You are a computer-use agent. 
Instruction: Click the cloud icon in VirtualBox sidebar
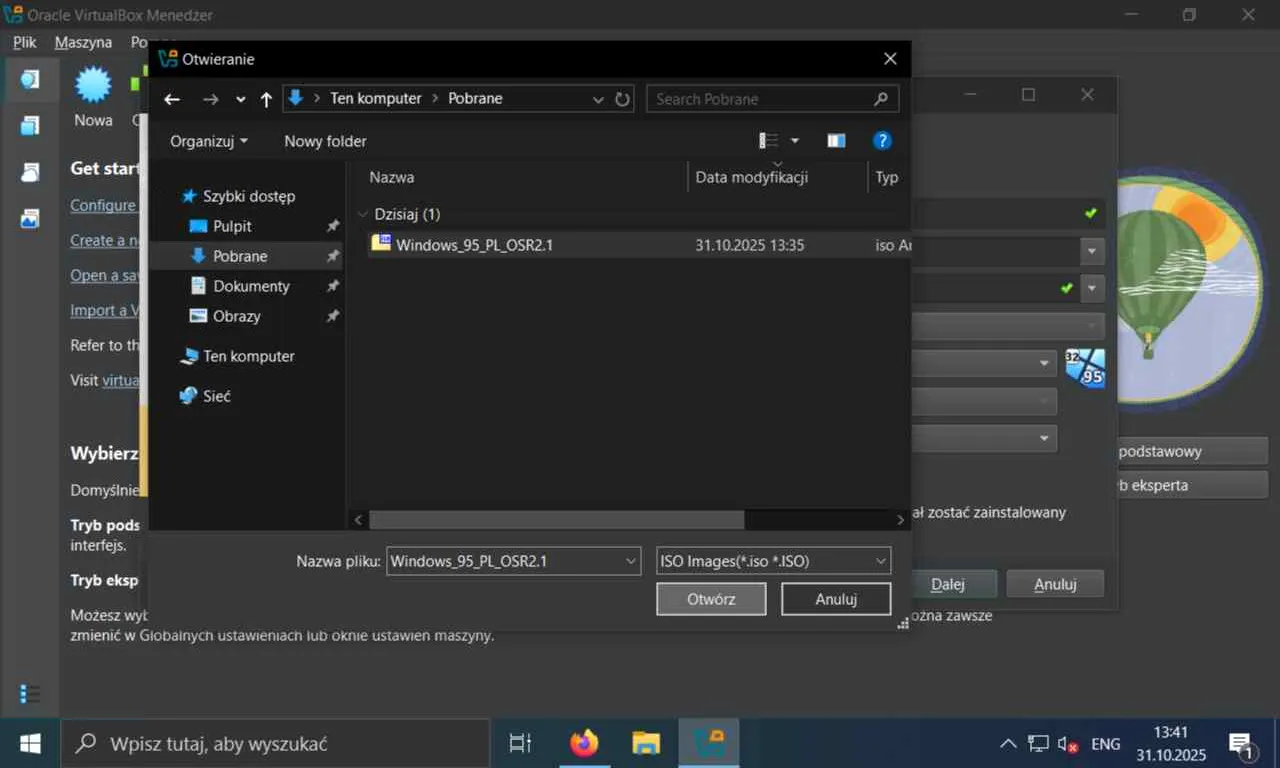pyautogui.click(x=30, y=171)
